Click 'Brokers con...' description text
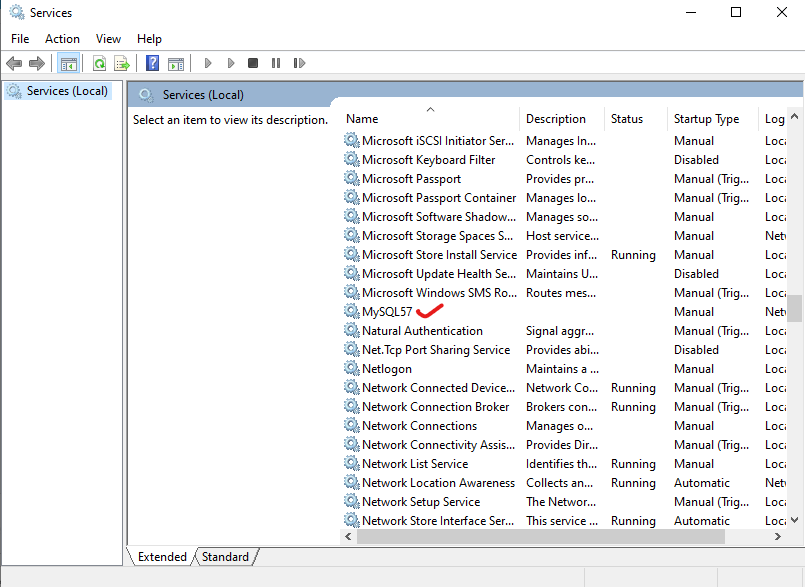This screenshot has width=805, height=587. point(562,407)
